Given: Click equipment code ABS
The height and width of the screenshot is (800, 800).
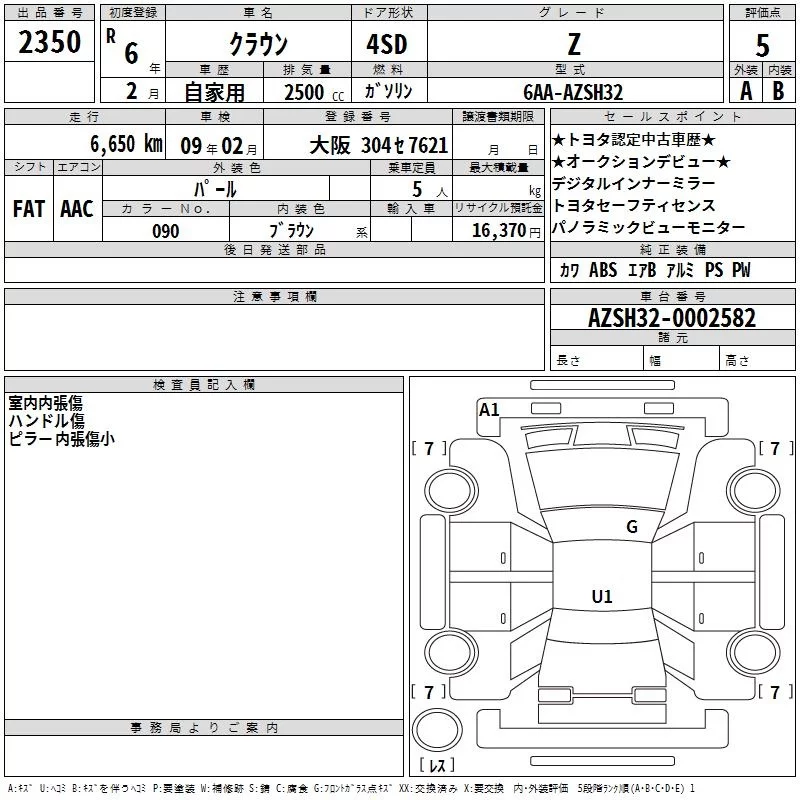Looking at the screenshot, I should click(x=603, y=270).
